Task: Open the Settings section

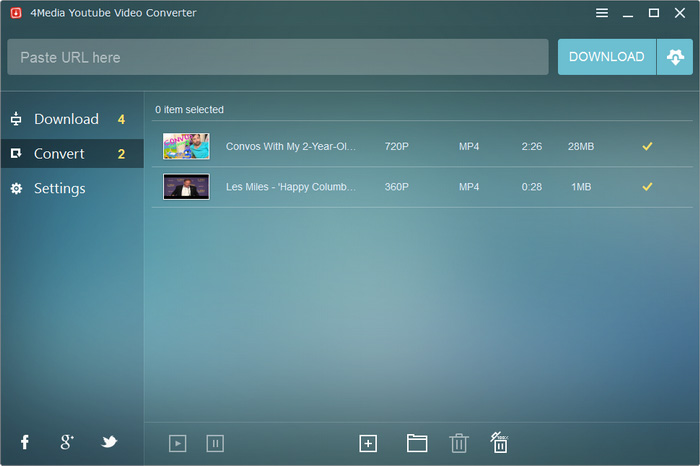Action: [60, 188]
